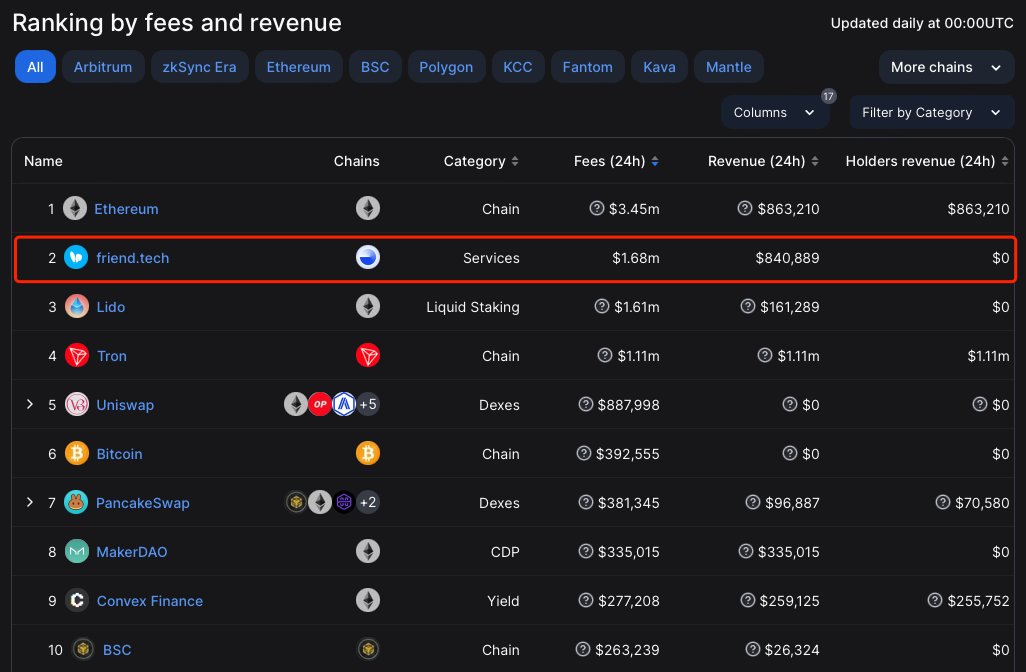Open the Lido protocol link
The height and width of the screenshot is (672, 1026).
pos(111,307)
